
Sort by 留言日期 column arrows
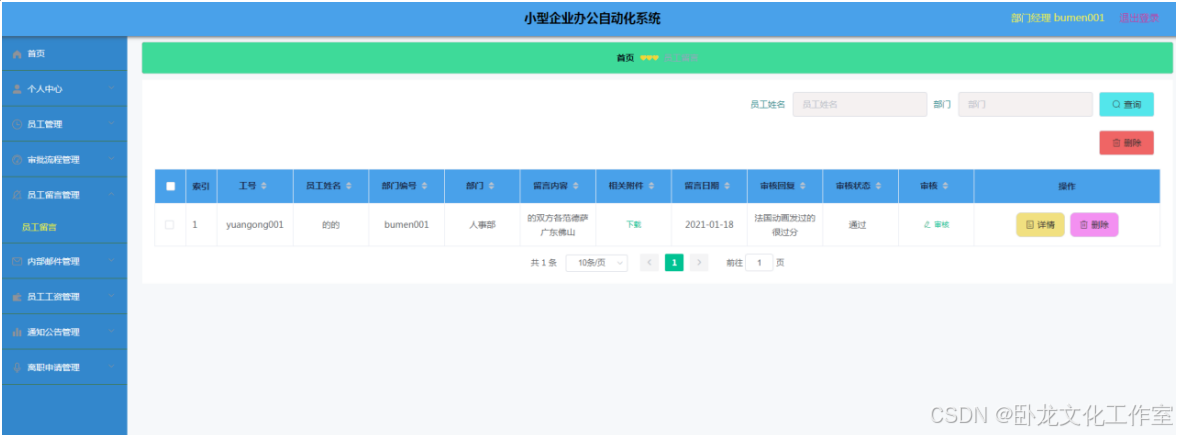point(727,186)
